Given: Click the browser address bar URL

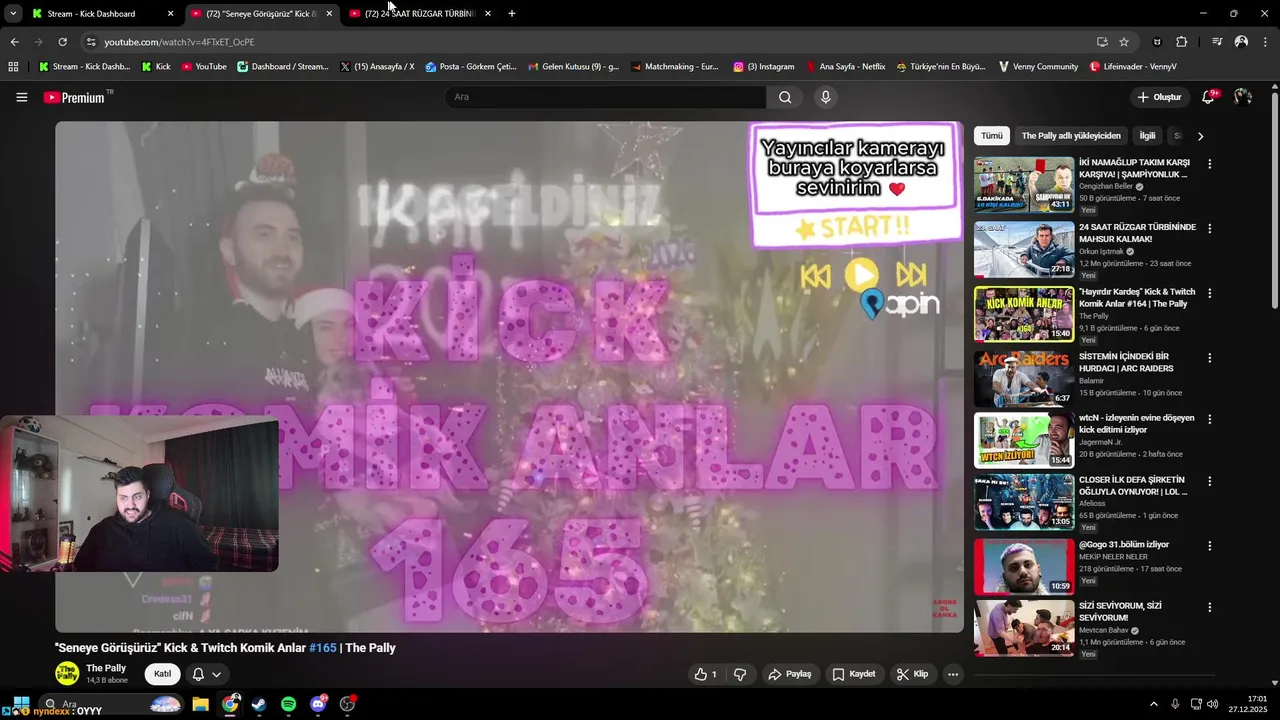Looking at the screenshot, I should click(180, 42).
